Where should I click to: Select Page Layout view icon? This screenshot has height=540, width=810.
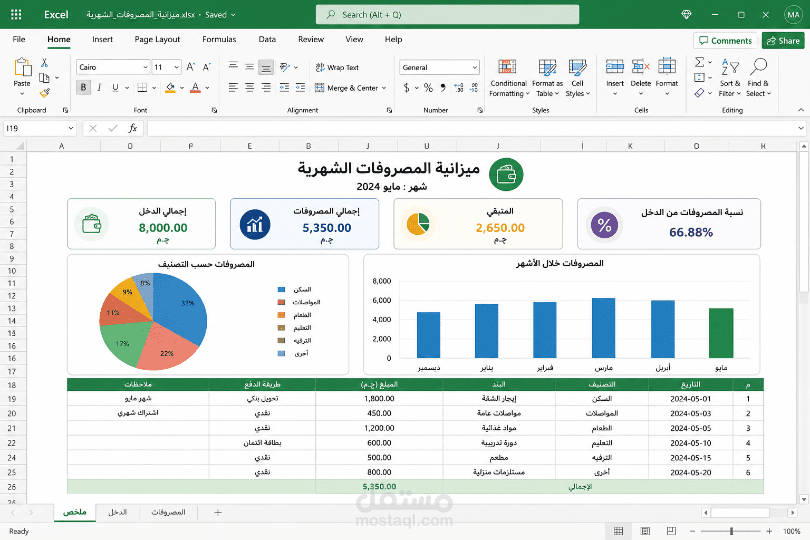point(645,531)
